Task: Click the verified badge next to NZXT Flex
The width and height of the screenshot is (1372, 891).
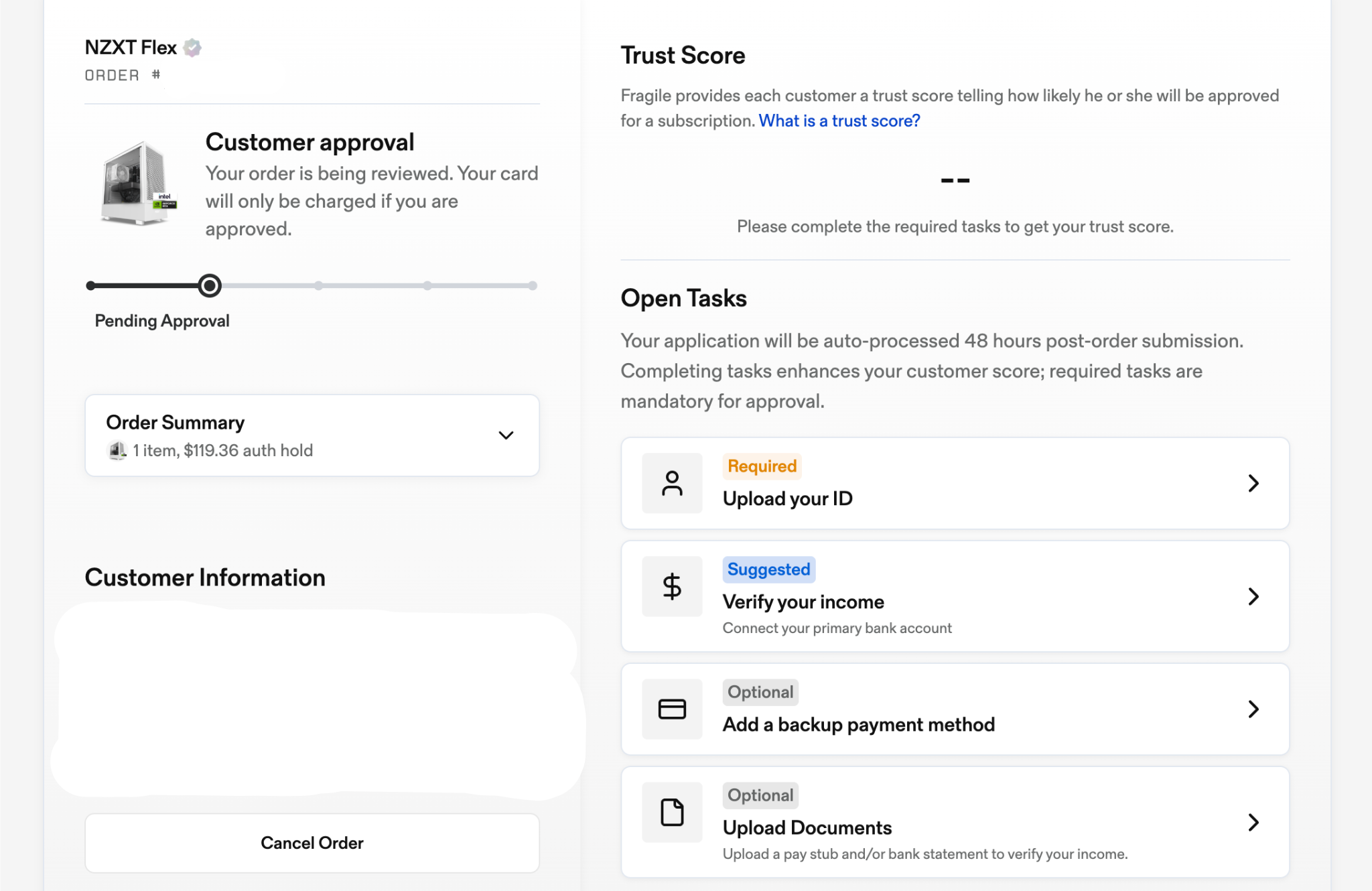Action: [192, 48]
